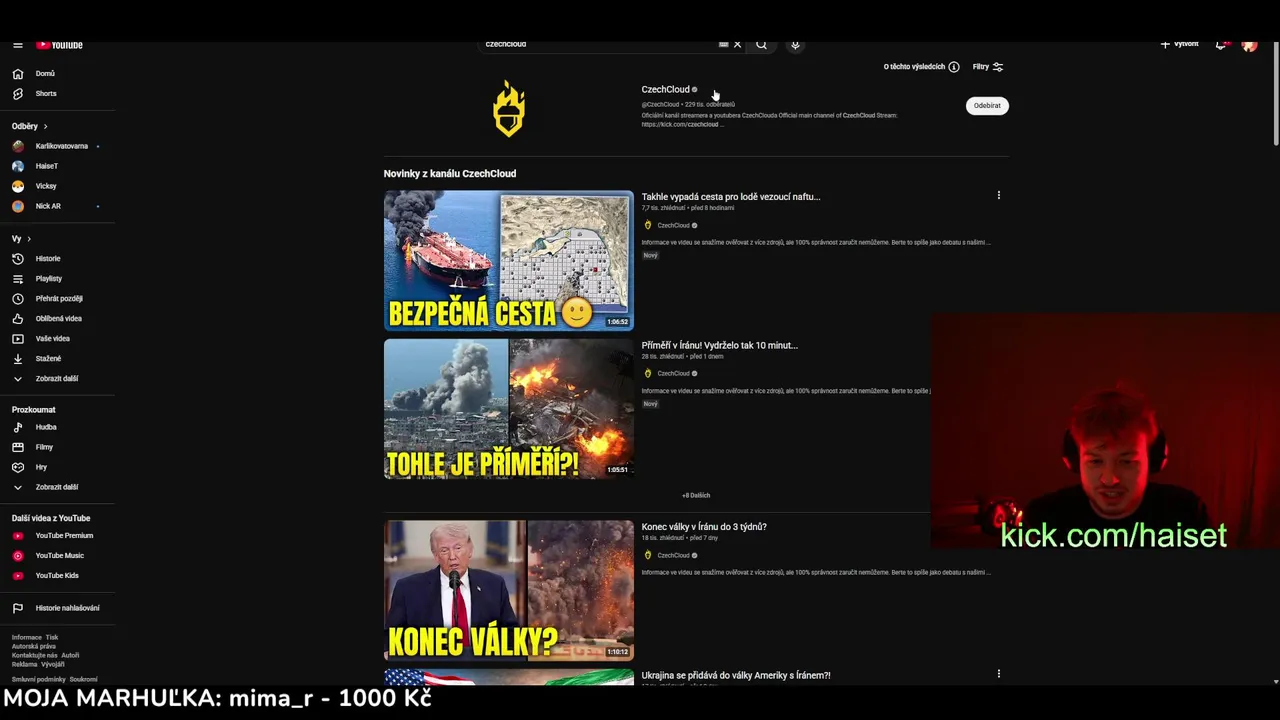Open video title Příměří v Íránu
Image resolution: width=1280 pixels, height=720 pixels.
(719, 345)
